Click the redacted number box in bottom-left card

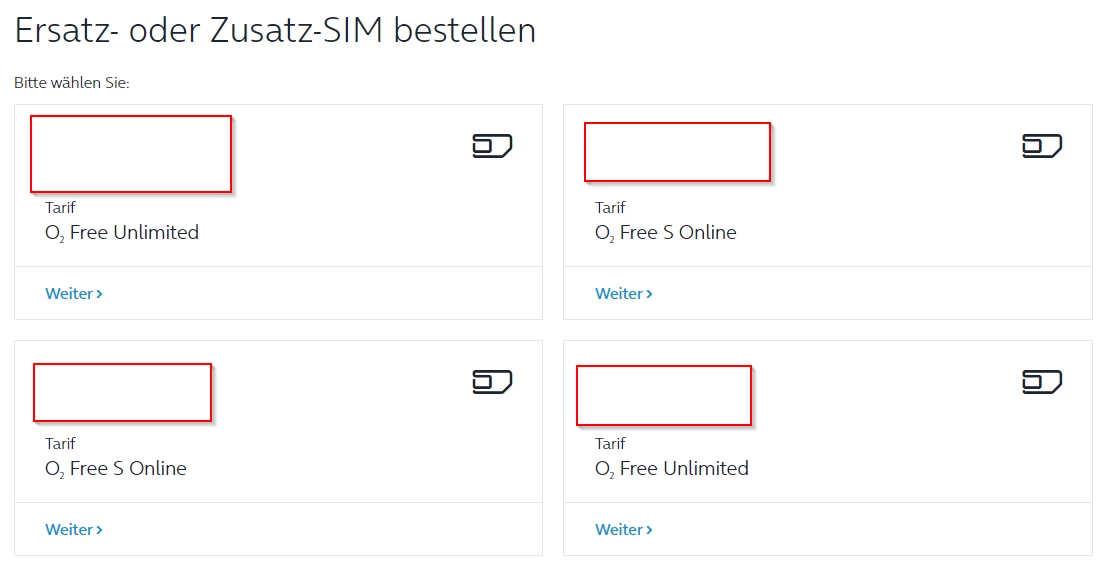click(122, 392)
